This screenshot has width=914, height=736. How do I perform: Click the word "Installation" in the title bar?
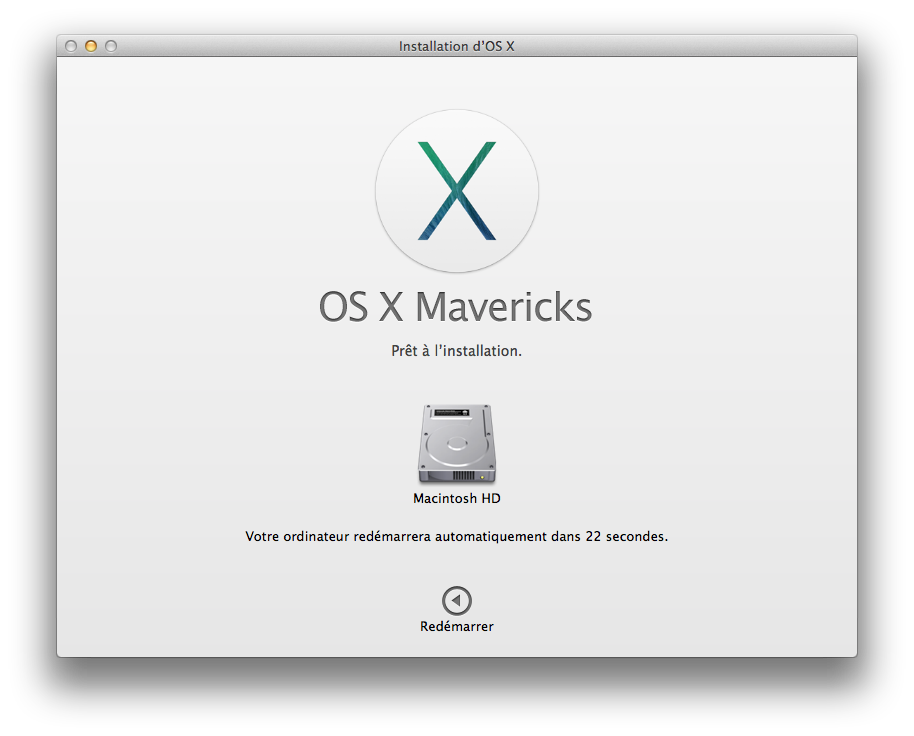(x=433, y=46)
